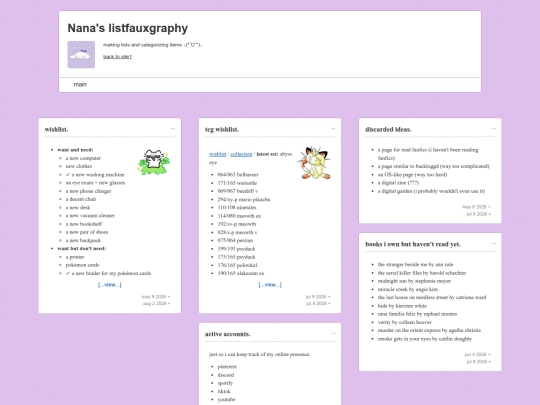Click 'a digital garden' idea
This screenshot has height=405, width=540.
[431, 191]
